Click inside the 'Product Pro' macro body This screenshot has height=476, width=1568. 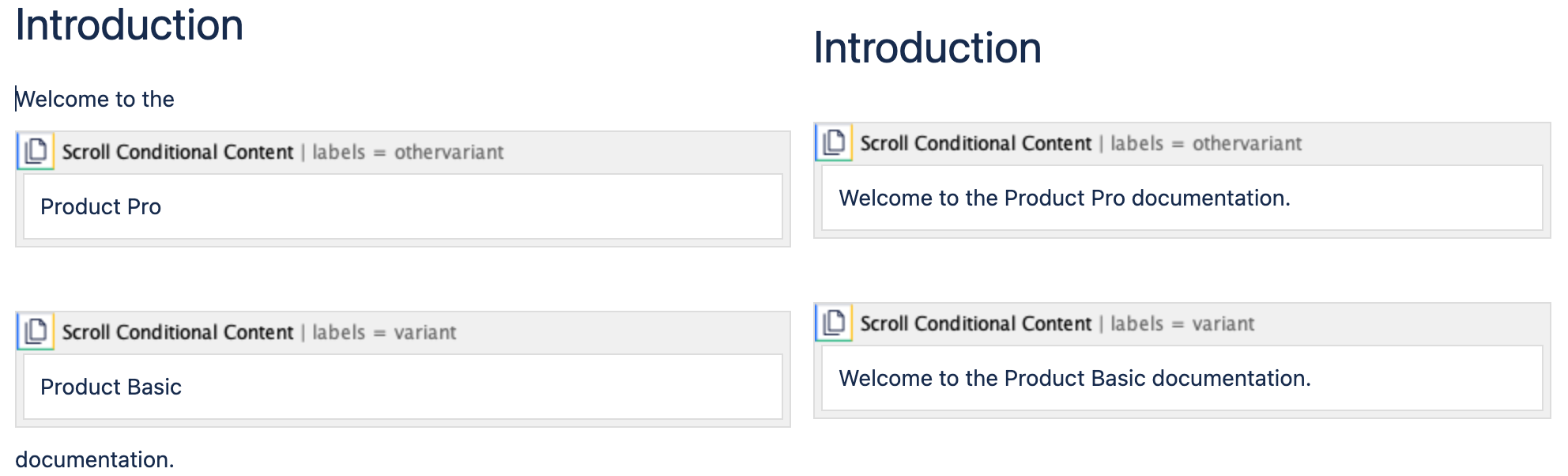(101, 206)
